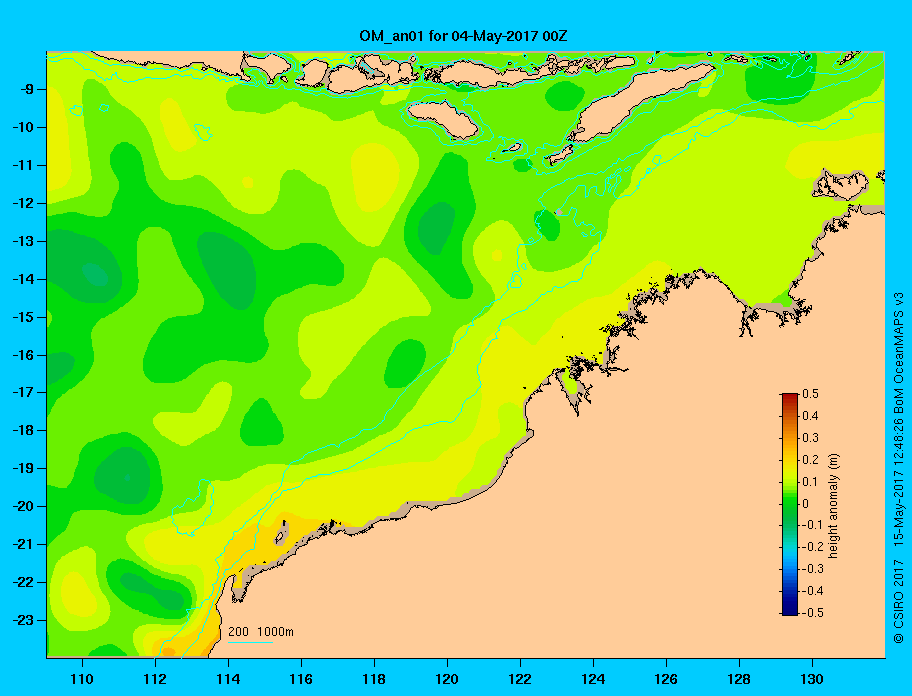
Task: Click the height anomaly (m) axis label
Action: [x=834, y=505]
